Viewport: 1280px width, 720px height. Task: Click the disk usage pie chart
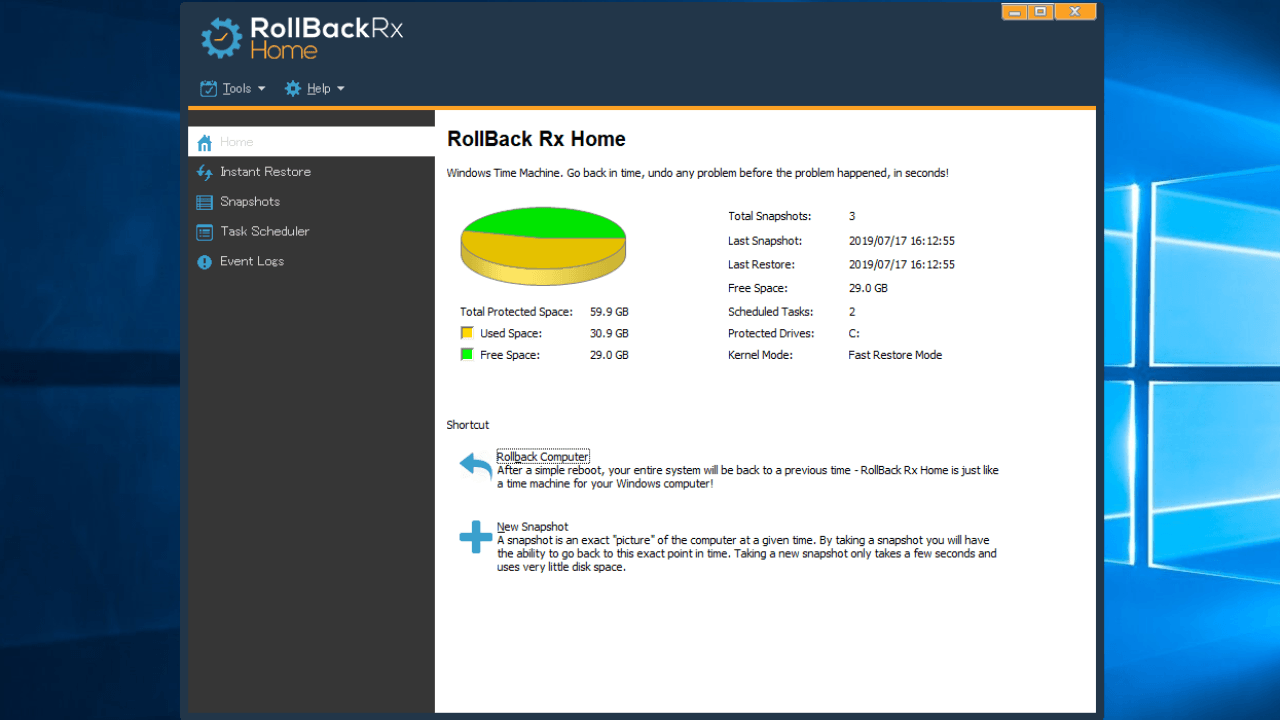pyautogui.click(x=543, y=246)
